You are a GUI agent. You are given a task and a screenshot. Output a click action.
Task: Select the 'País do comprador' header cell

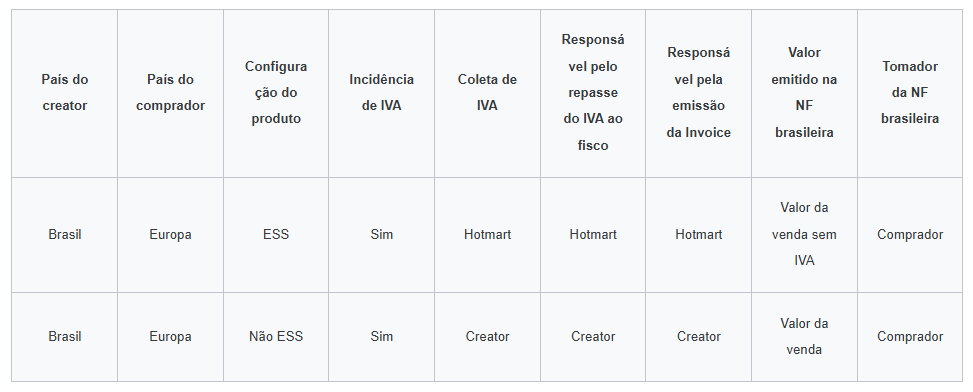click(x=170, y=93)
